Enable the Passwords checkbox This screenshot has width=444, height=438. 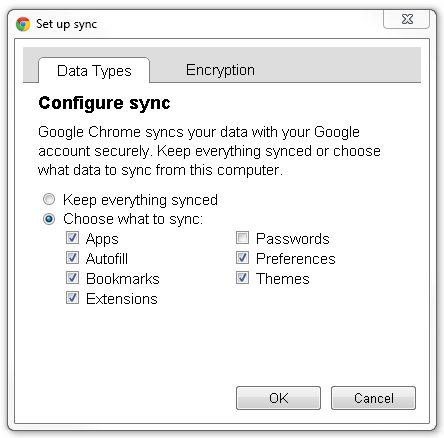242,238
